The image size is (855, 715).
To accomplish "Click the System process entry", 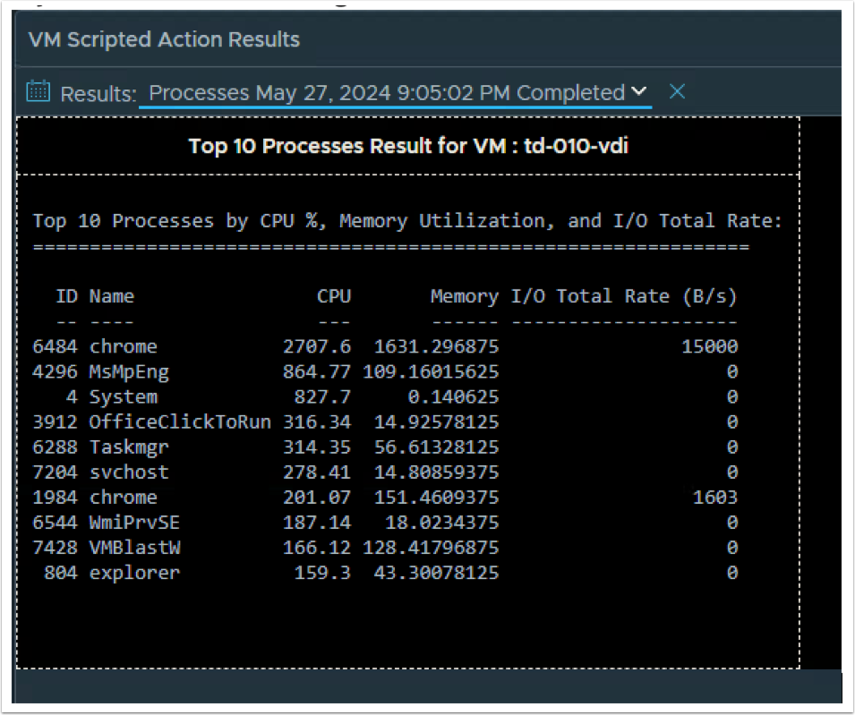I will (x=123, y=397).
